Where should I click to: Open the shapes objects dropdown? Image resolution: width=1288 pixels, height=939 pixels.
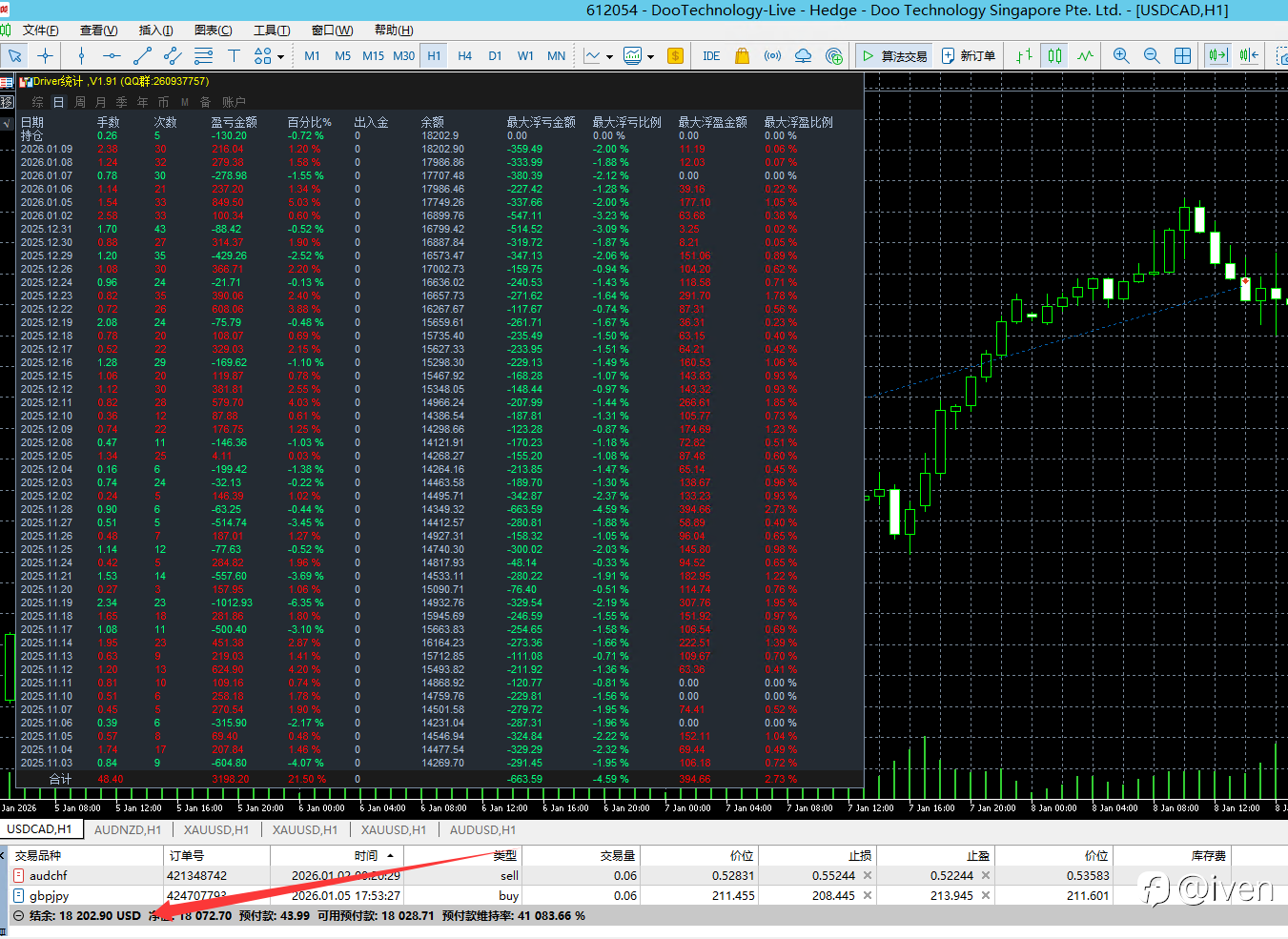point(269,55)
